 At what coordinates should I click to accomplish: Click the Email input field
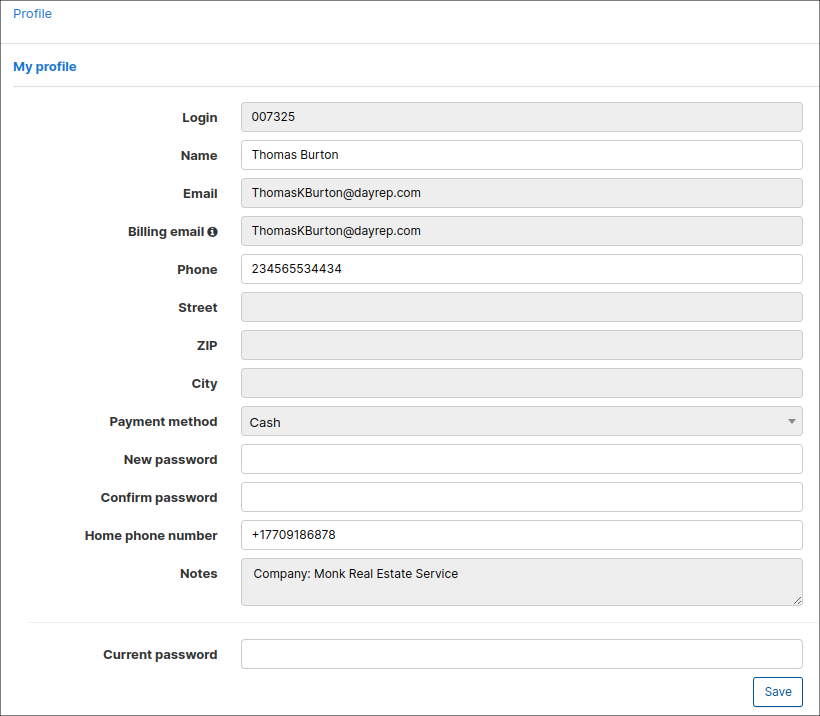pos(520,193)
